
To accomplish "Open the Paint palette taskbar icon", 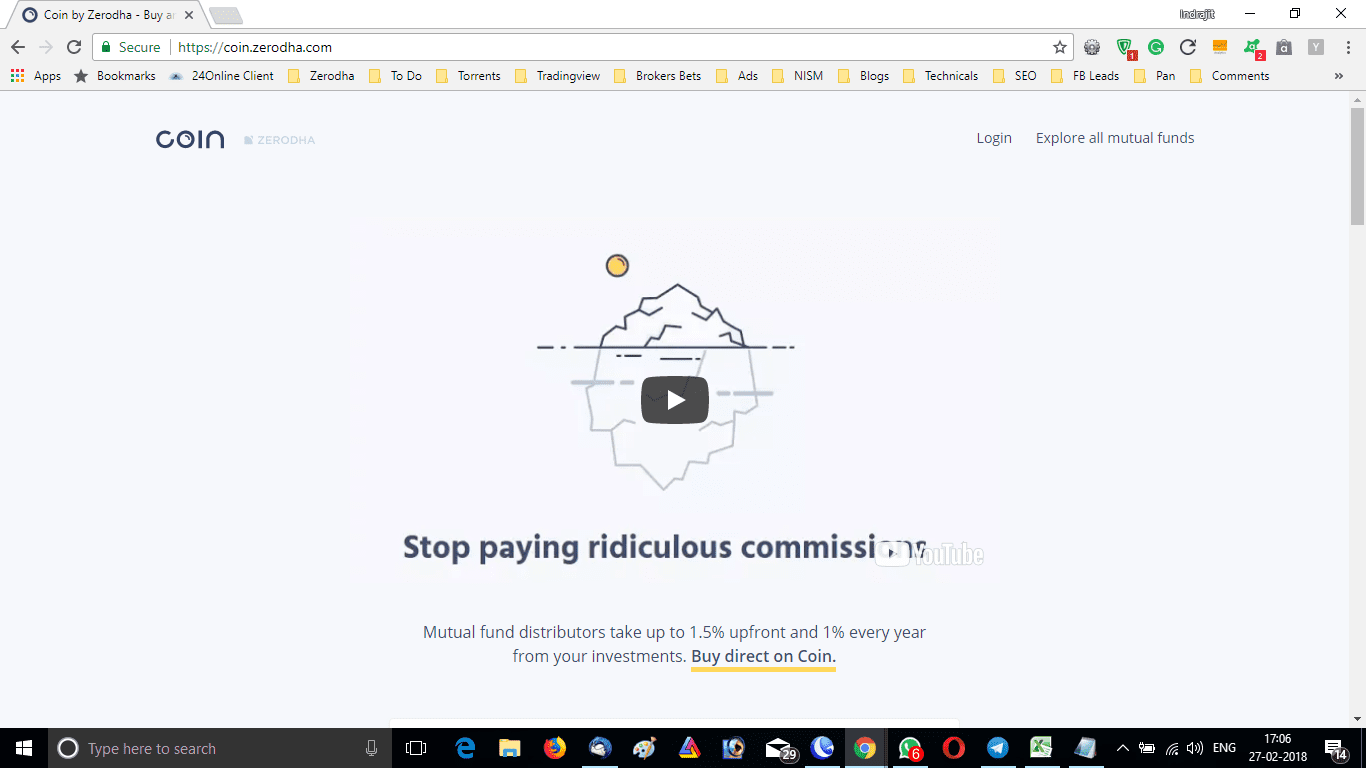I will 644,748.
